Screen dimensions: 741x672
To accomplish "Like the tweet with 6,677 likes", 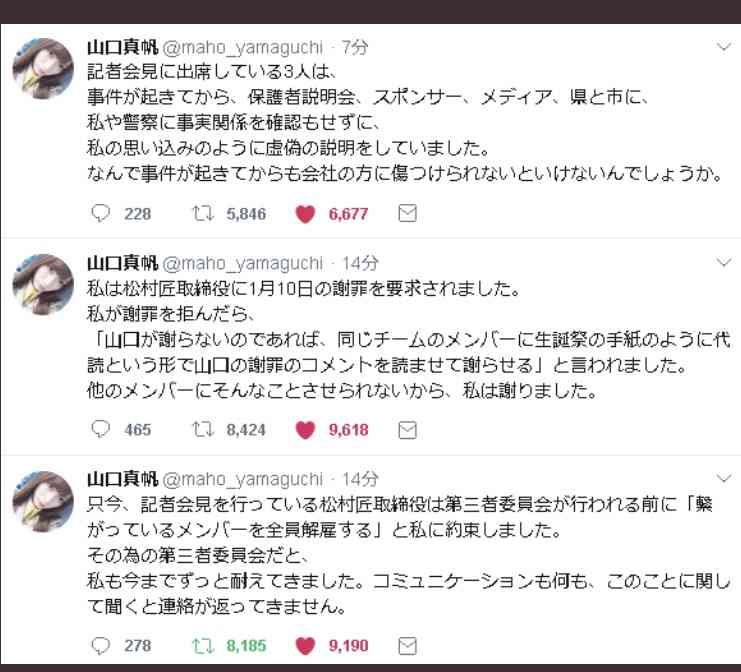I will (x=308, y=213).
